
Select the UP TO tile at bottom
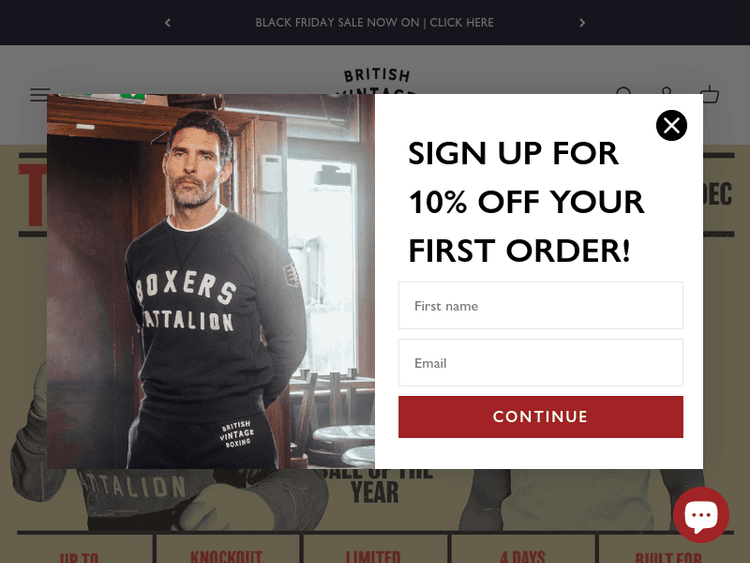pos(79,550)
